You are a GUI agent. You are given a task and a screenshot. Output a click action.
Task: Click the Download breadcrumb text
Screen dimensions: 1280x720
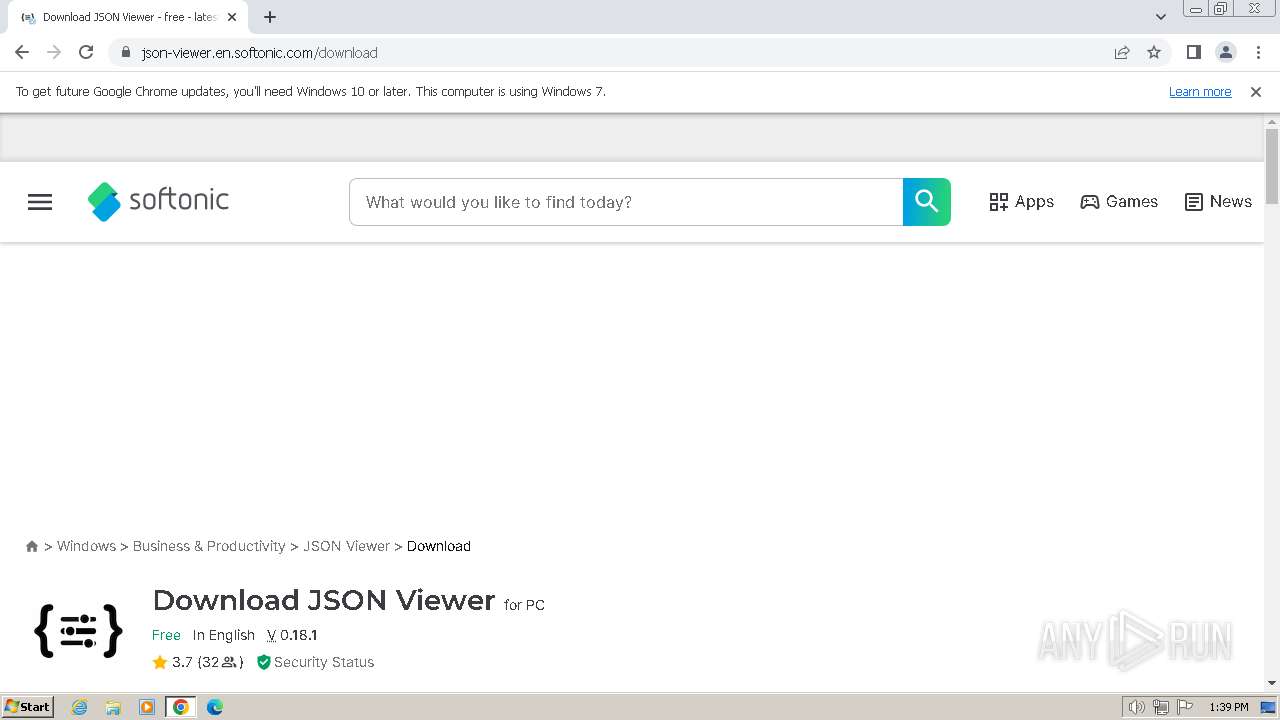tap(438, 546)
